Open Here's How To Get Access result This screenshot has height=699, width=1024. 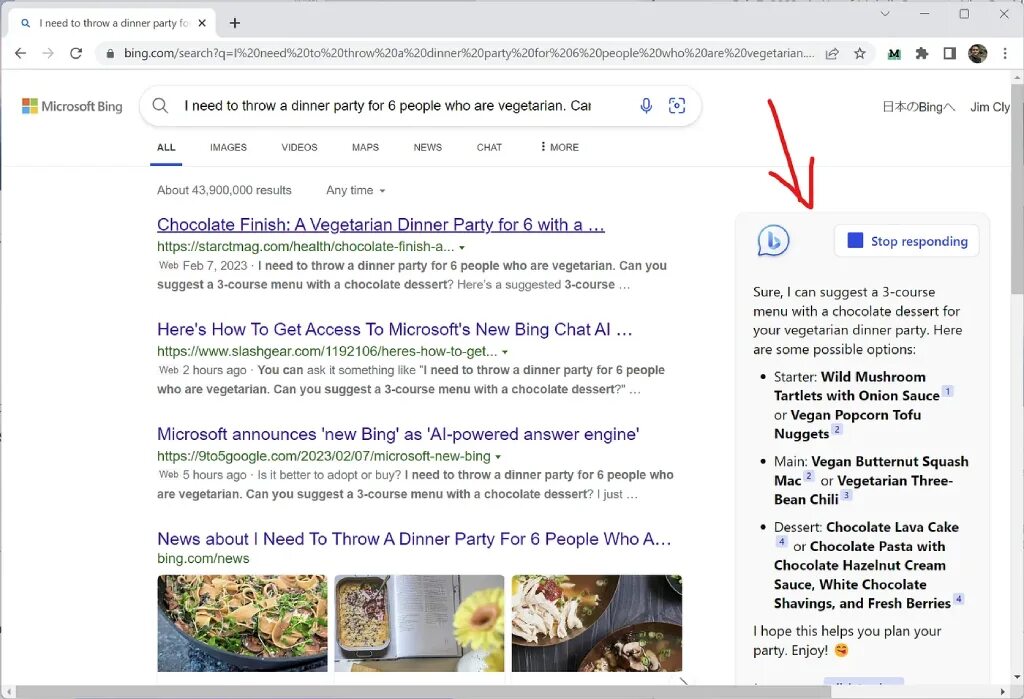394,329
